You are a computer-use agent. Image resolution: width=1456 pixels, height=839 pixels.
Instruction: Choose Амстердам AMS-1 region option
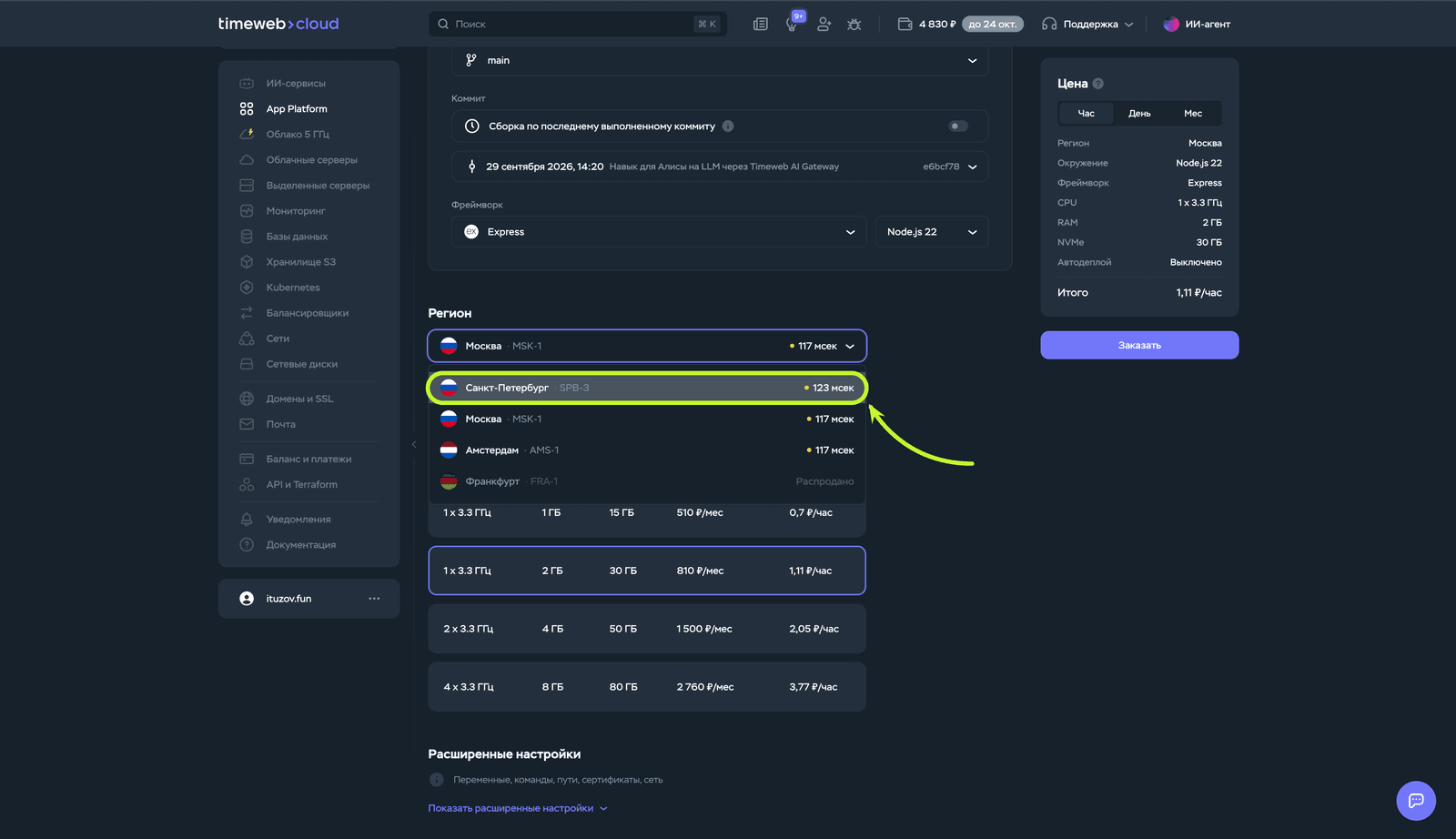tap(647, 450)
